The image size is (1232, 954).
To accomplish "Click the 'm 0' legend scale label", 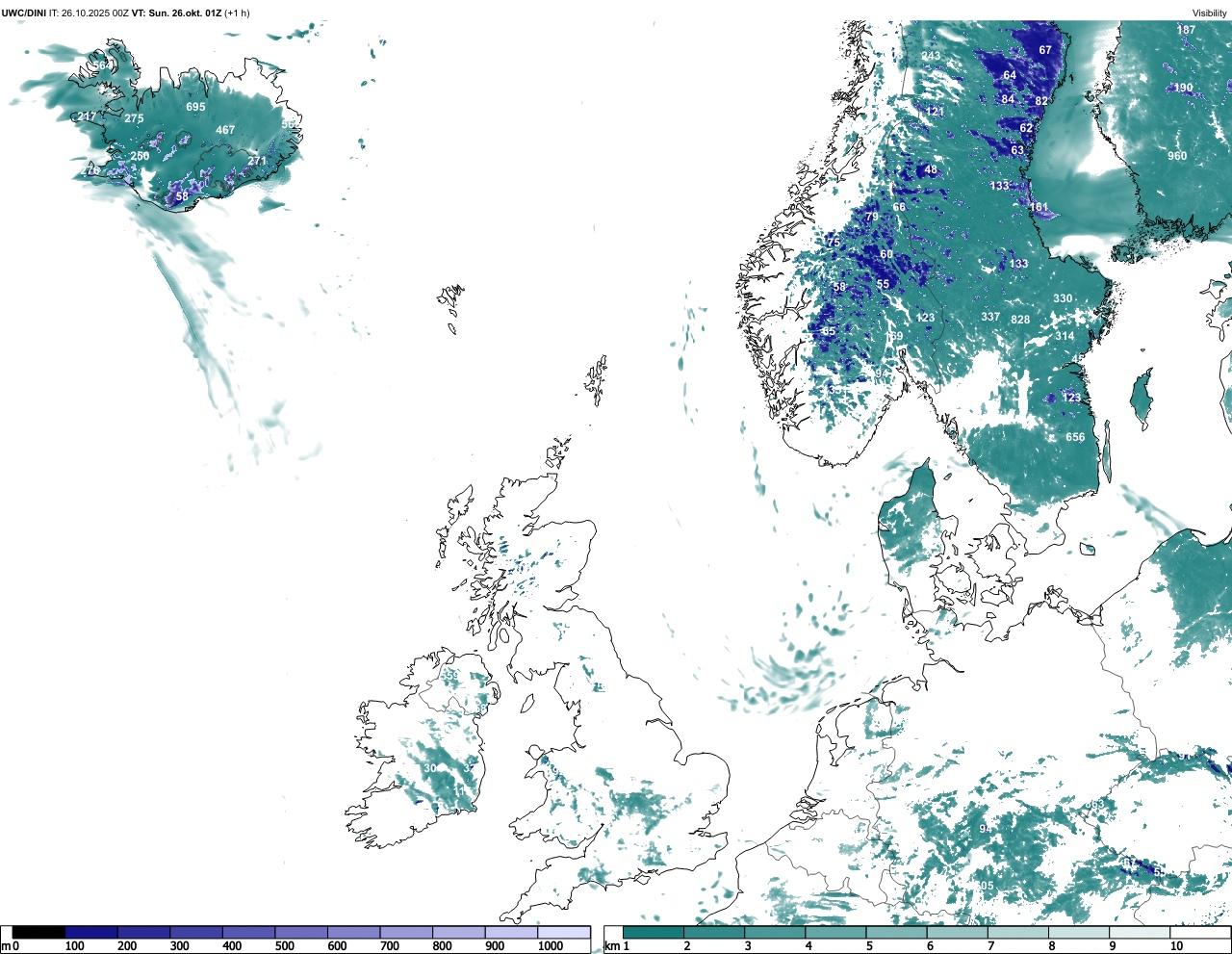I will click(11, 946).
